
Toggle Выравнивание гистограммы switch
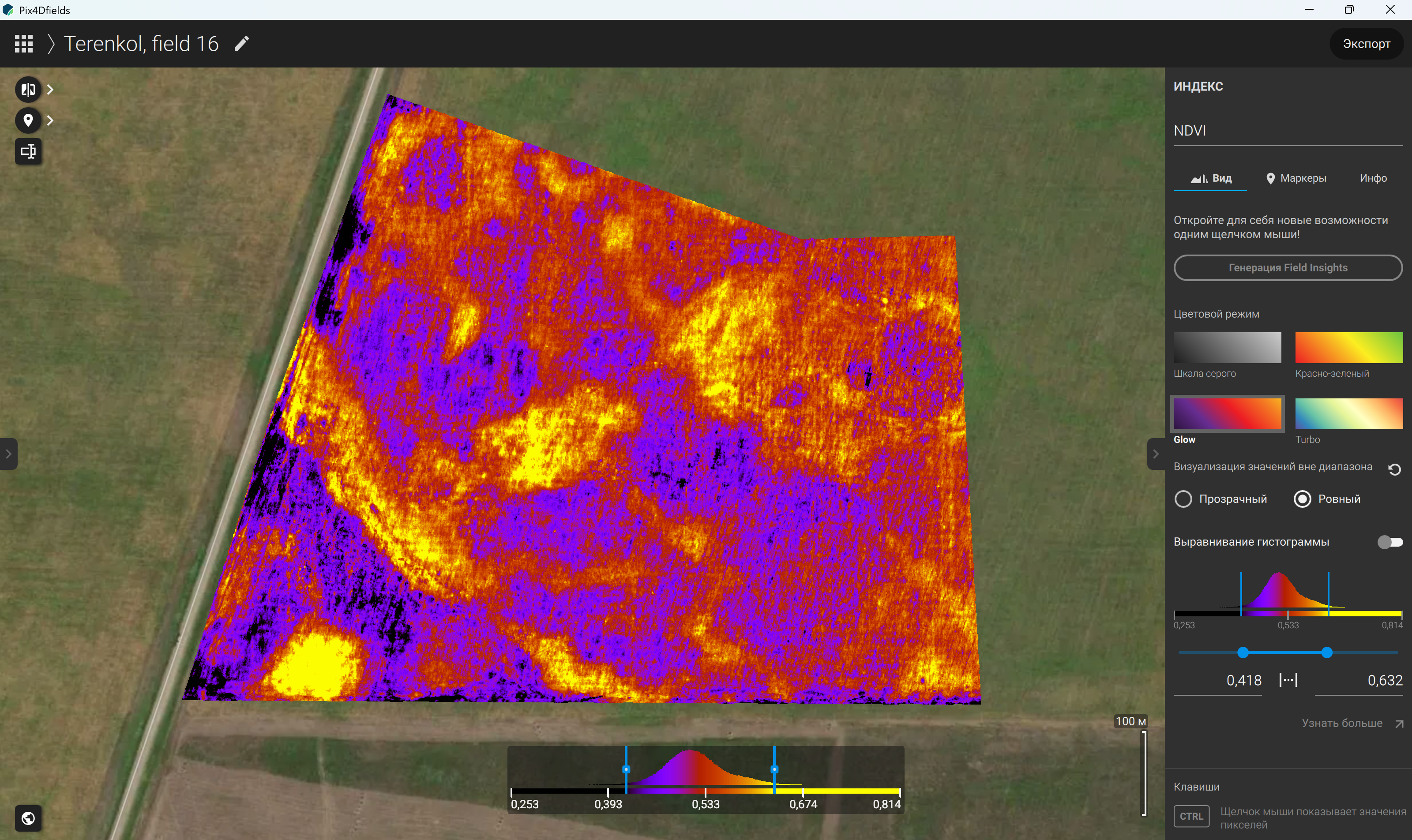pyautogui.click(x=1390, y=542)
